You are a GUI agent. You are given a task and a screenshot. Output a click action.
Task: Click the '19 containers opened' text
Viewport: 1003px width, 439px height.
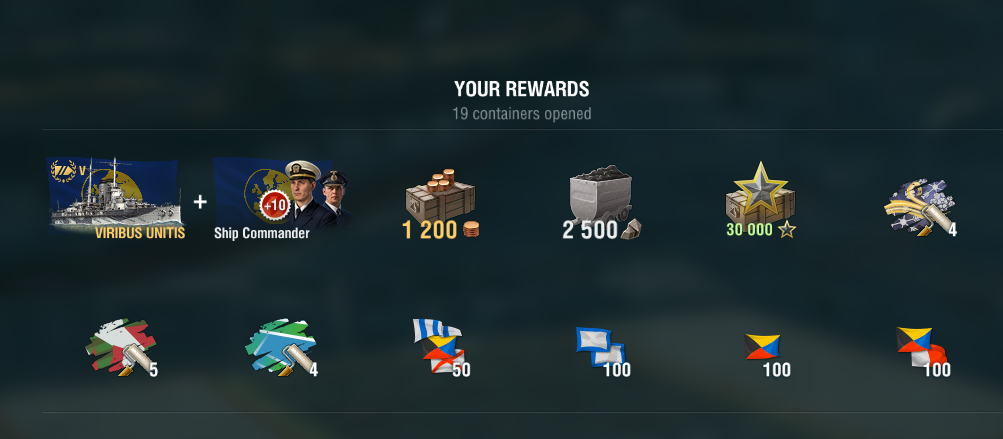click(521, 114)
